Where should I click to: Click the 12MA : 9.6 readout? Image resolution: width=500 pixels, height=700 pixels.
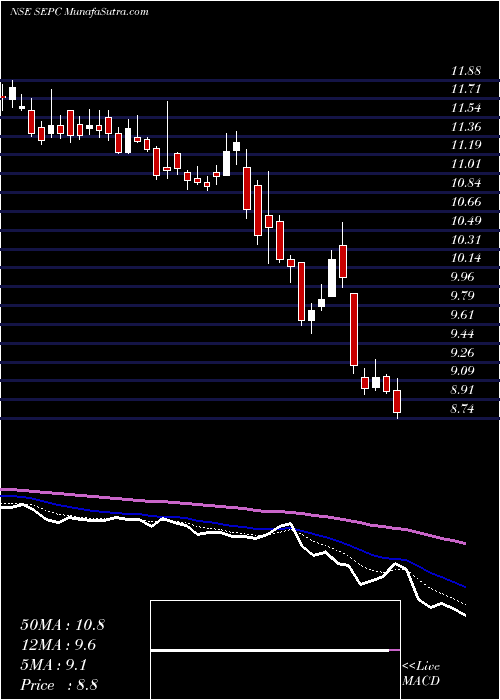58,645
